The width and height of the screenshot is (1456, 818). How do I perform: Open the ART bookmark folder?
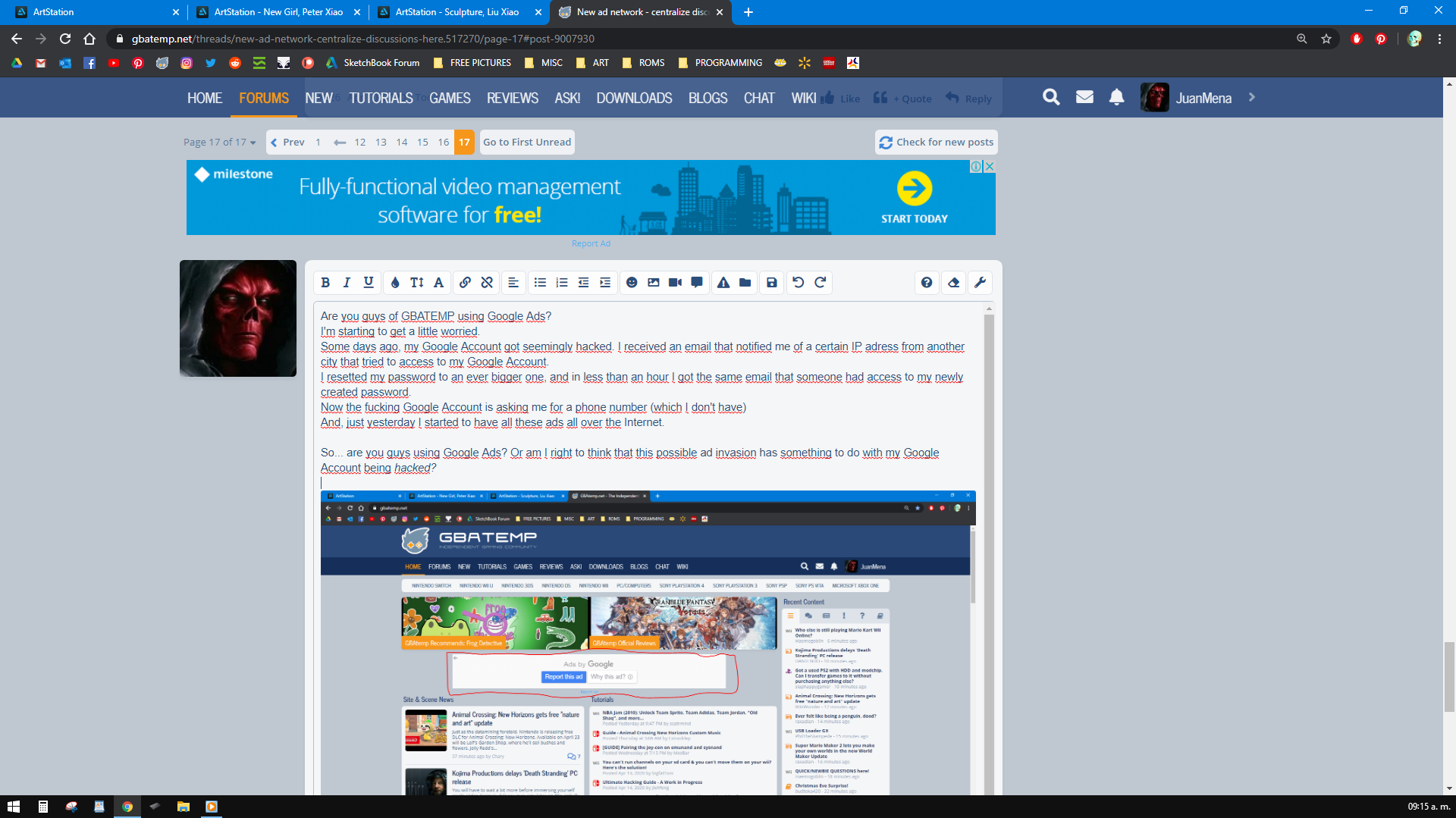(592, 63)
